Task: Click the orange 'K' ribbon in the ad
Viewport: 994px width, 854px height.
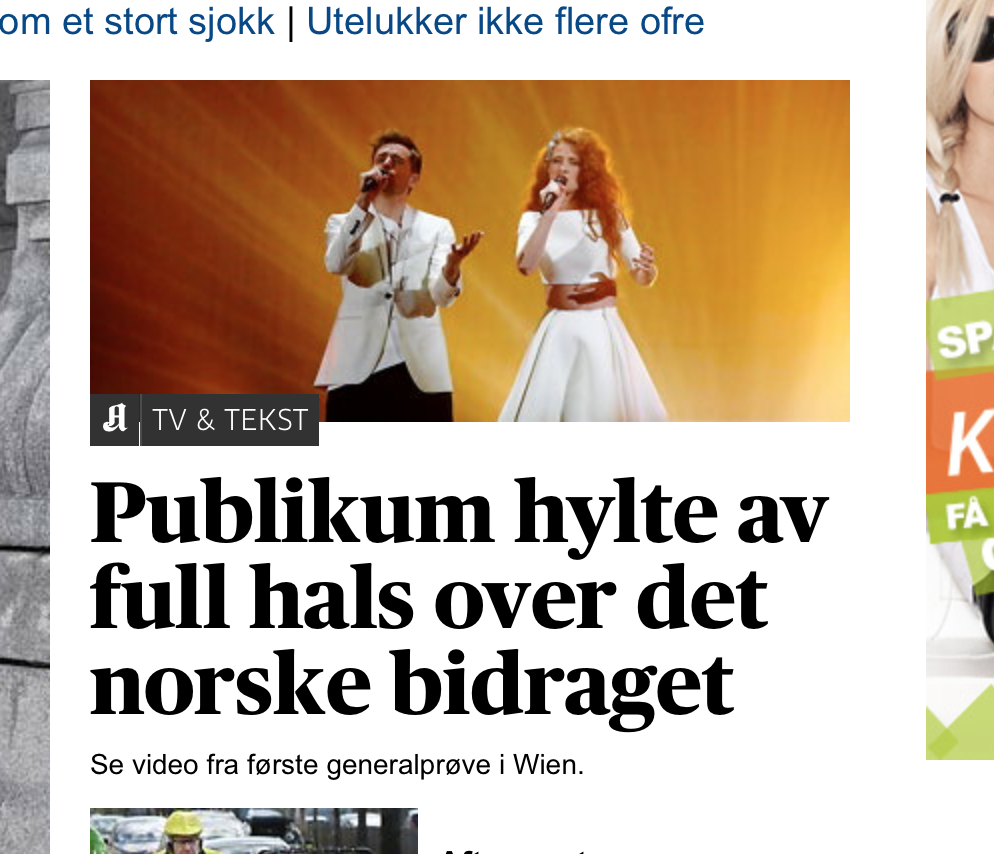Action: [x=961, y=439]
